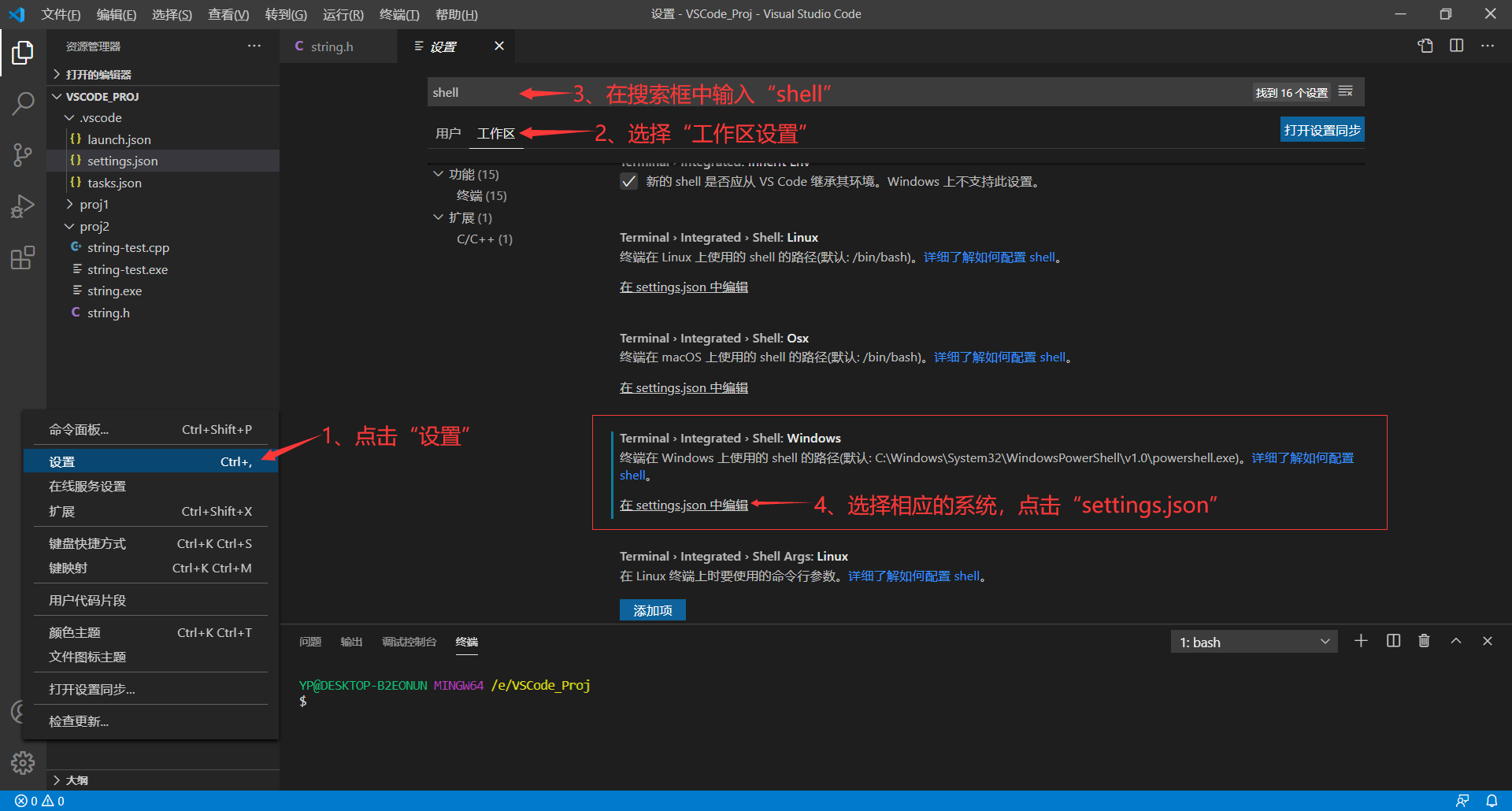Edit Shell: Linux in settings.json link
The image size is (1512, 811).
(x=684, y=287)
